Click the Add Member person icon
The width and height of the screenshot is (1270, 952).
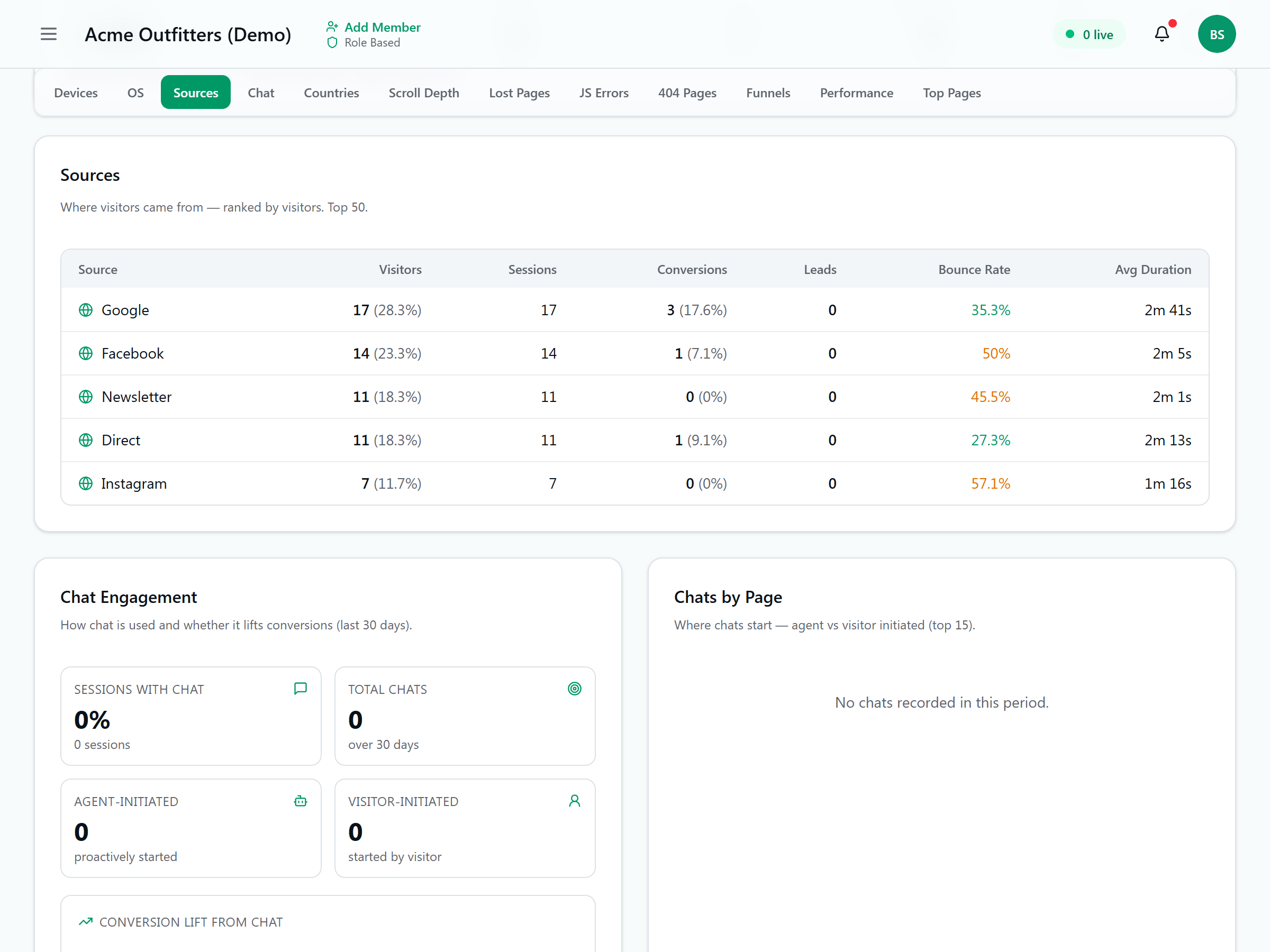[332, 27]
